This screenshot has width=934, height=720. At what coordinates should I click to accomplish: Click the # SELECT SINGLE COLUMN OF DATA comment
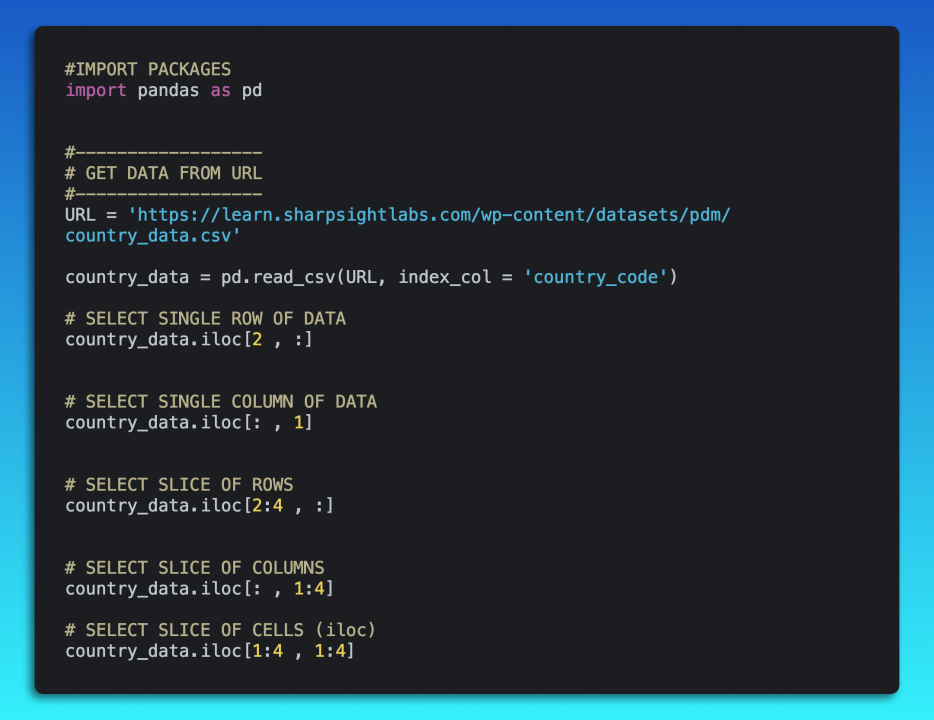coord(221,402)
